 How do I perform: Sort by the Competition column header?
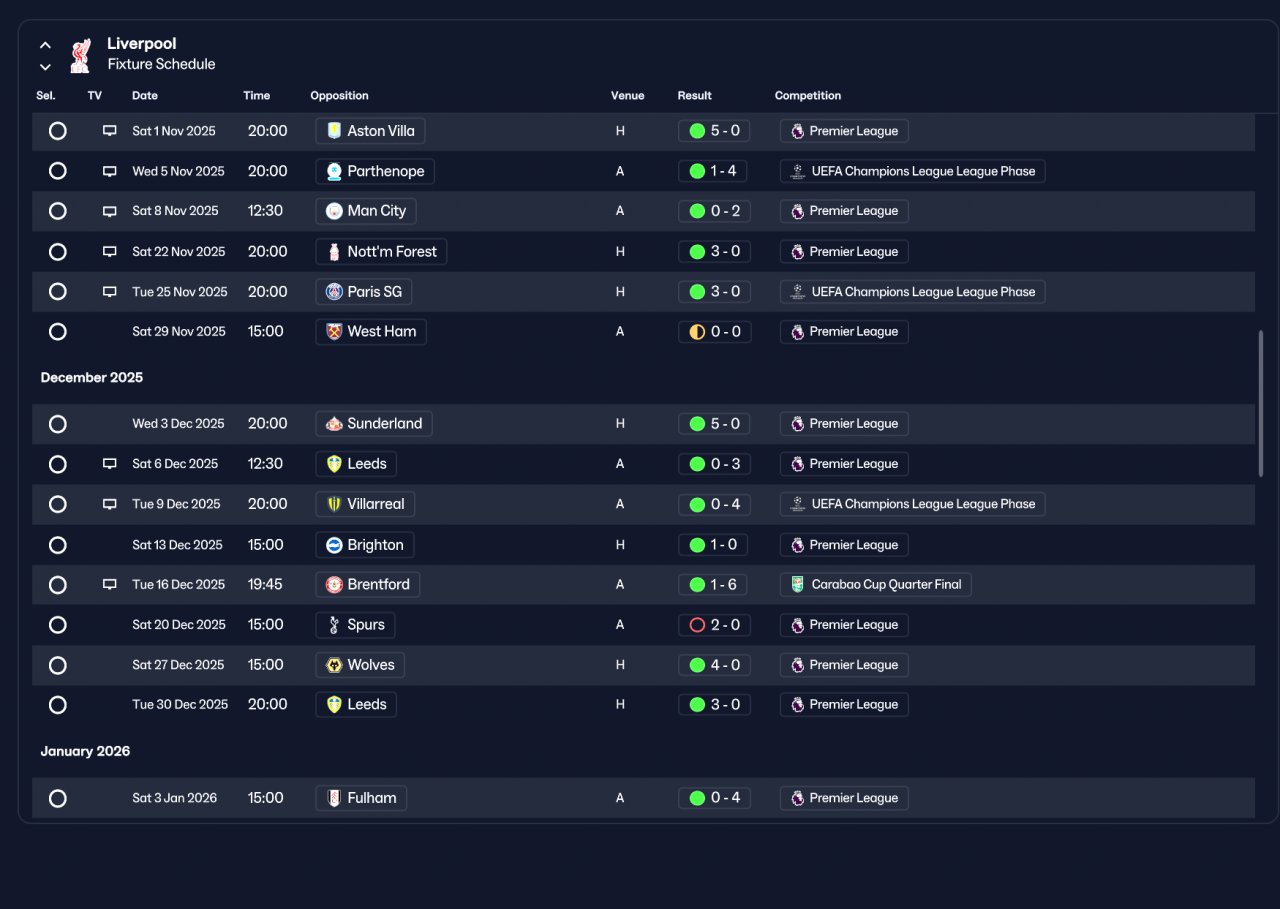(808, 96)
